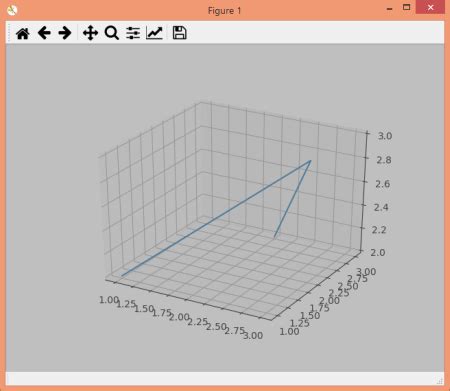Click the Figure 1 title text
Screen dimensions: 450x391
[224, 11]
